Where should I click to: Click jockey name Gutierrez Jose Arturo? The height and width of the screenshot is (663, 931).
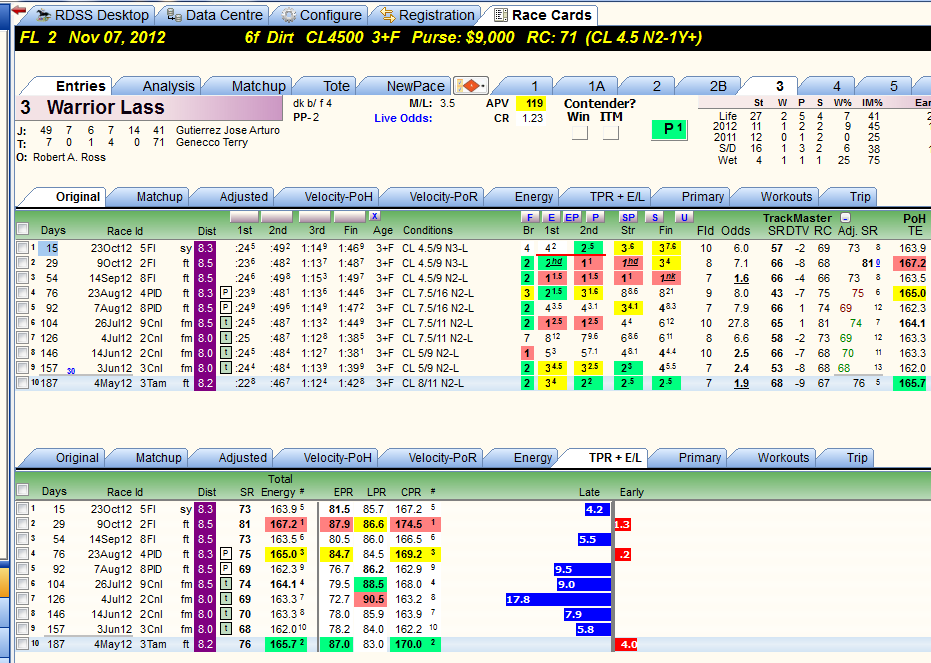click(x=227, y=130)
